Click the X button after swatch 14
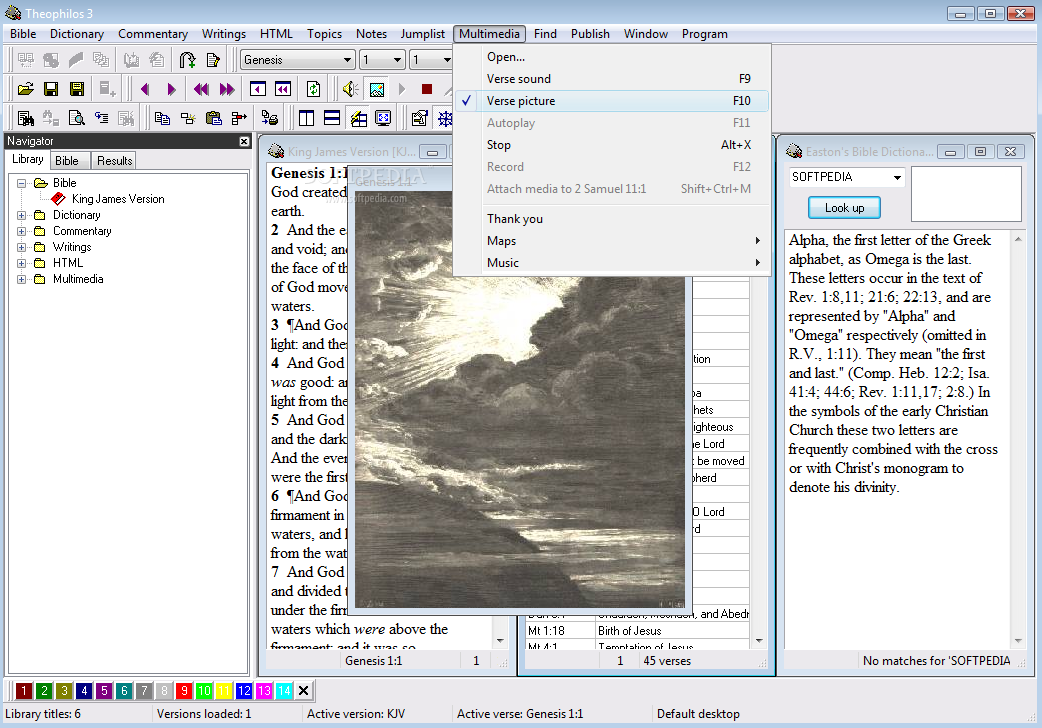 click(x=304, y=691)
